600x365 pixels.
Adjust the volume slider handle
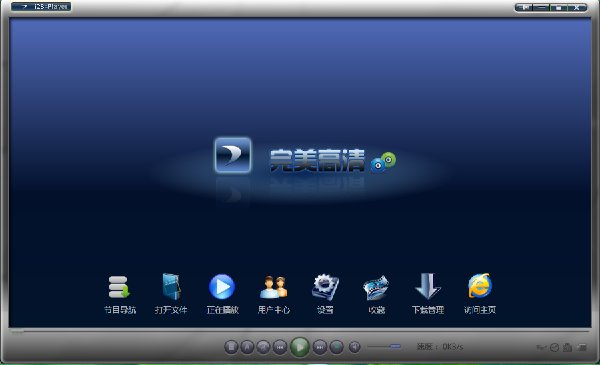click(395, 347)
